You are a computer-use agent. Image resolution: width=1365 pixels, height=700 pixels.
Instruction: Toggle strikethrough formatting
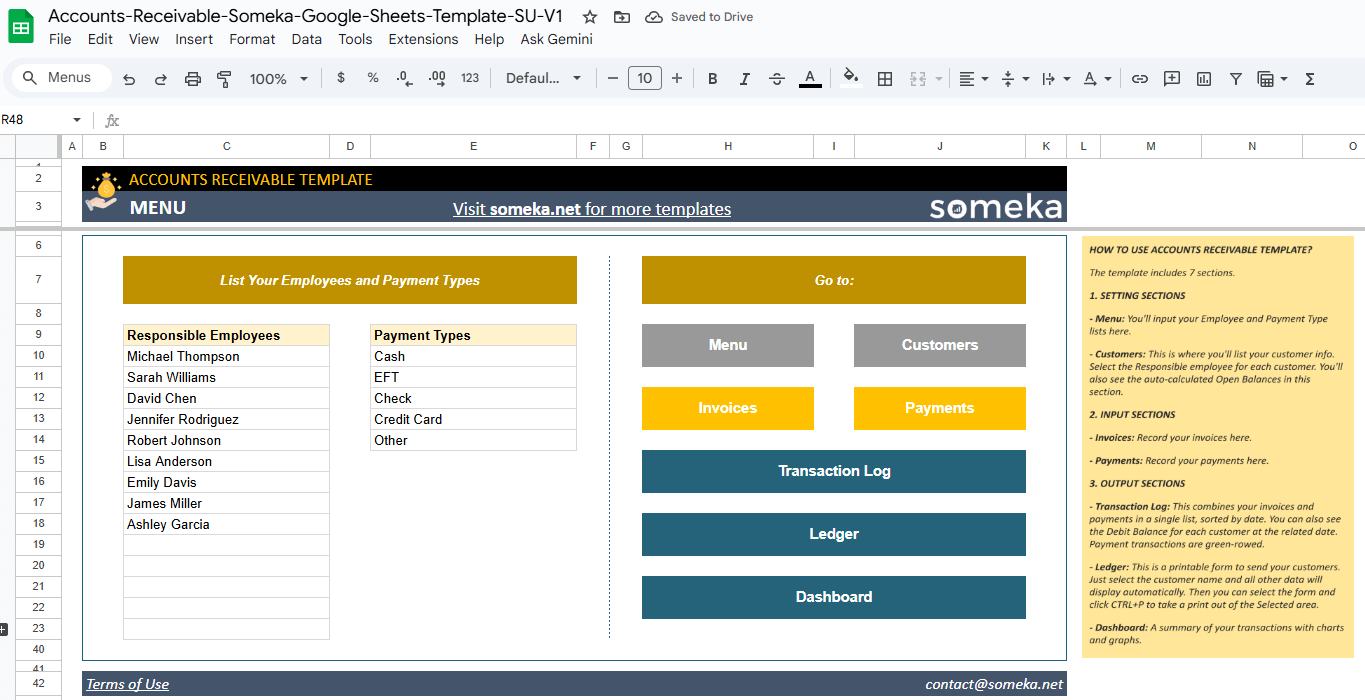tap(777, 77)
